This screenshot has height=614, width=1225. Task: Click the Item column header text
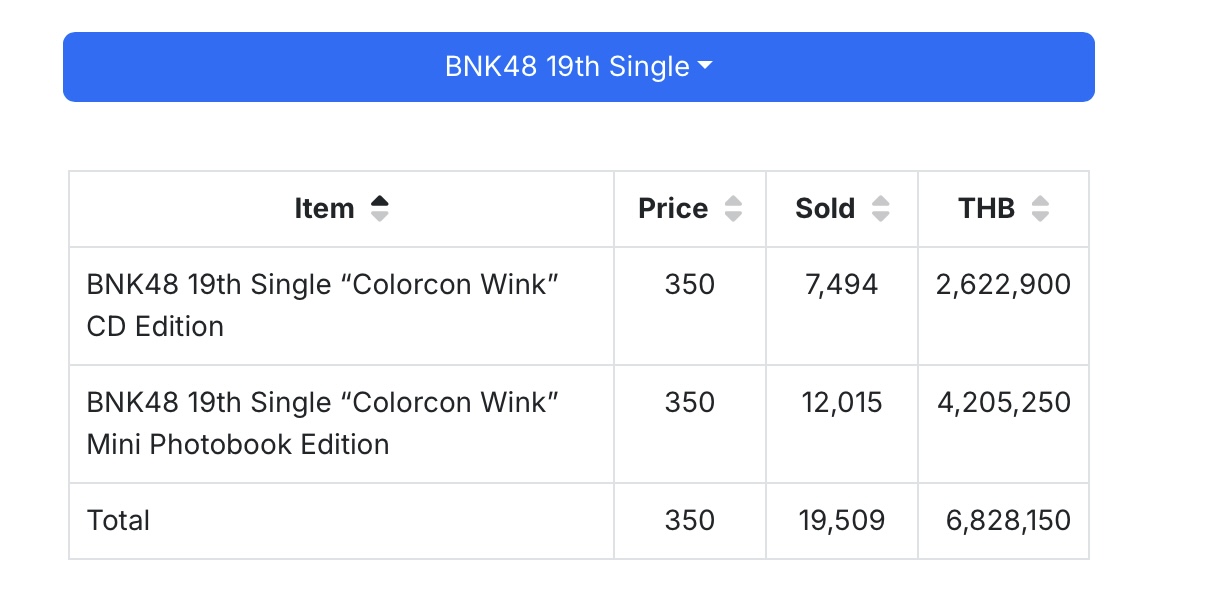[x=324, y=208]
